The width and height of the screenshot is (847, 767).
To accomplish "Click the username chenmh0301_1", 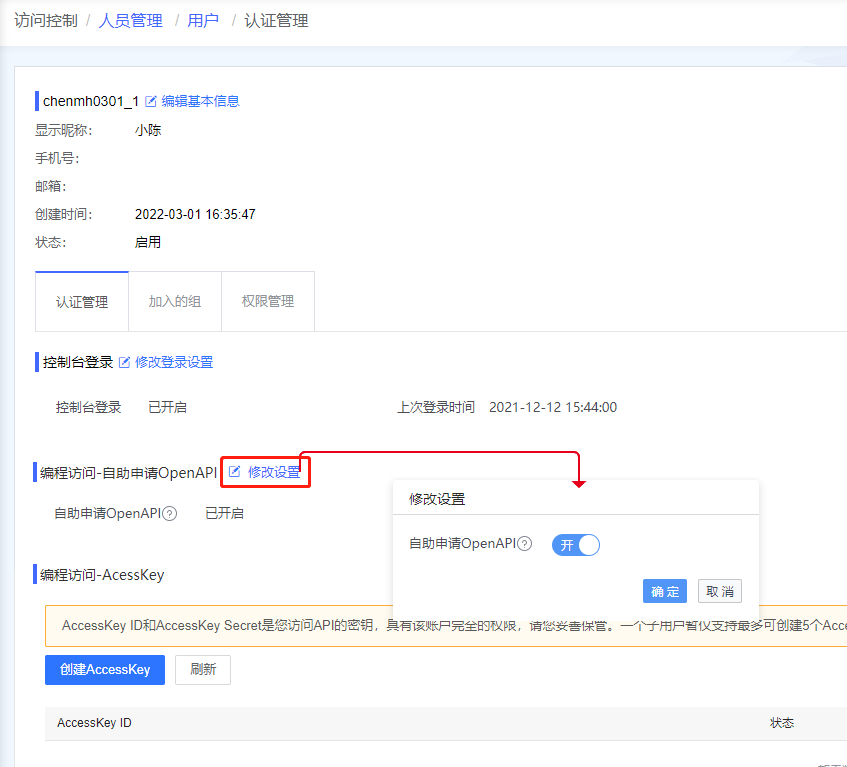I will click(91, 101).
